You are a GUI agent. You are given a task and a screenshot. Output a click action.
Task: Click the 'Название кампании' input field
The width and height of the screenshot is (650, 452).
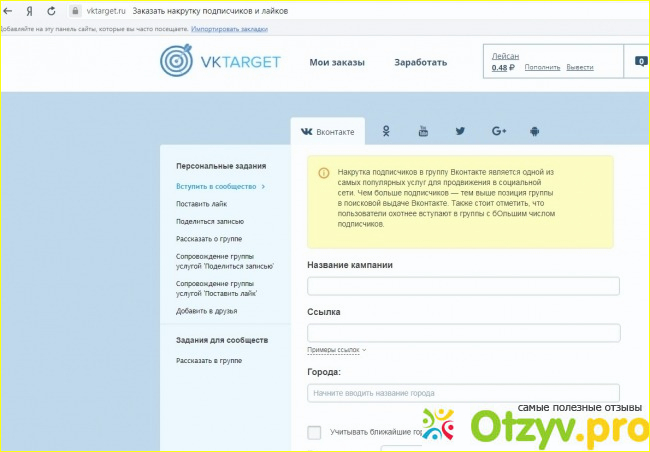pyautogui.click(x=463, y=286)
